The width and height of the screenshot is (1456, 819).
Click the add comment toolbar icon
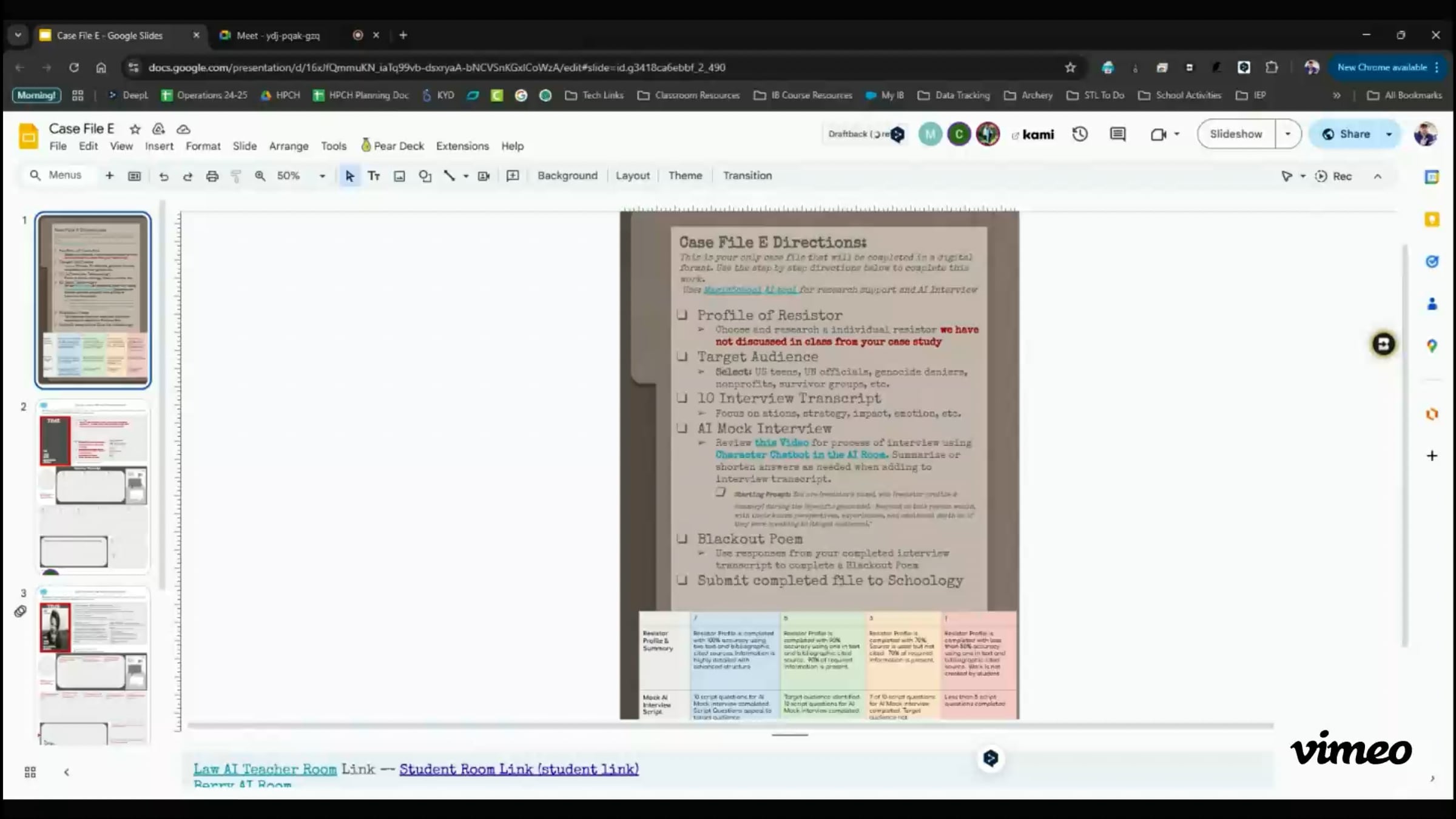pos(513,176)
